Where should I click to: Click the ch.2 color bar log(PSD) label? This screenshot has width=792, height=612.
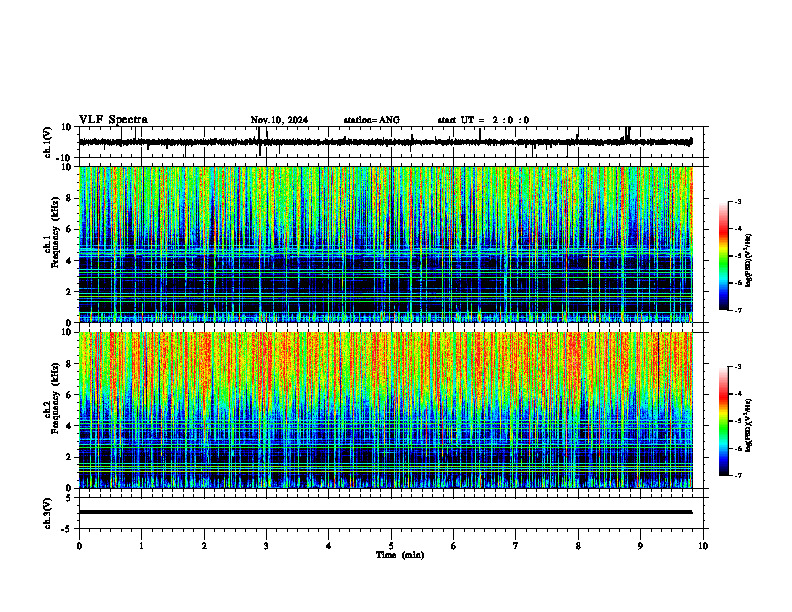click(x=748, y=425)
